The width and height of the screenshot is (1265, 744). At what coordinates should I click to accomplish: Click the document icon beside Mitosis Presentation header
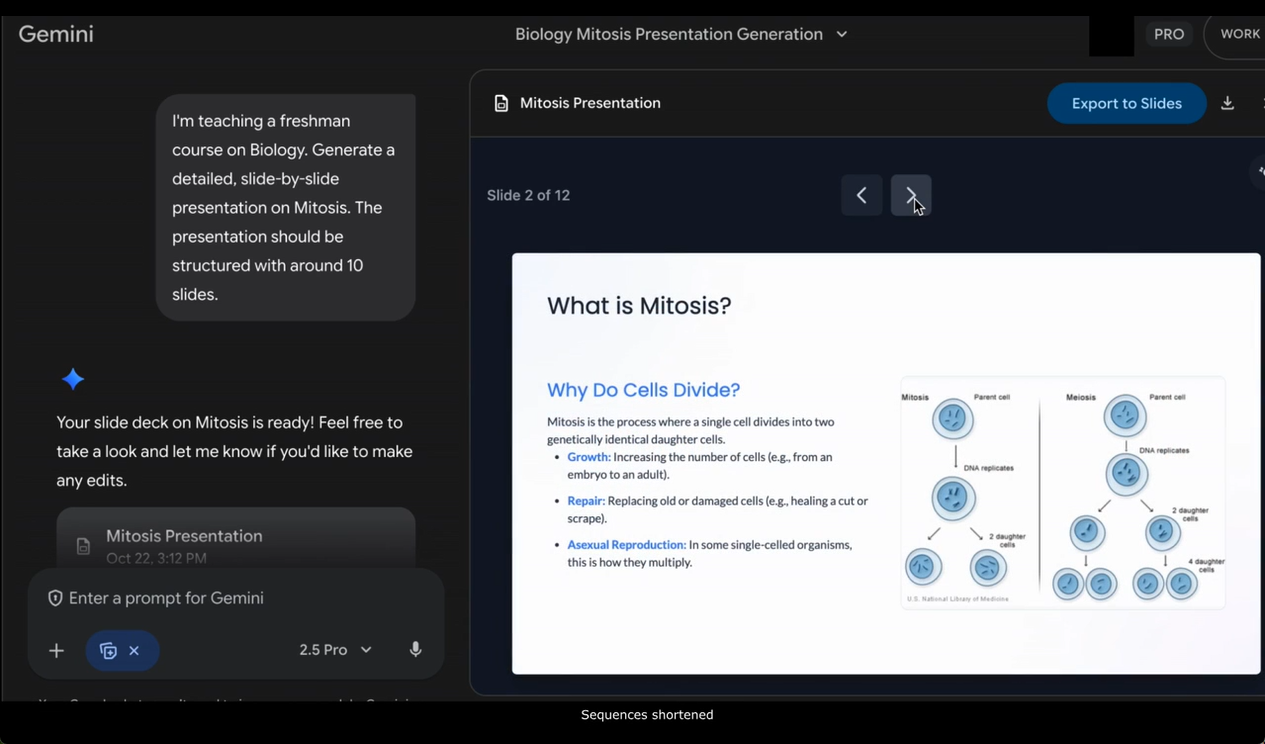pyautogui.click(x=500, y=102)
